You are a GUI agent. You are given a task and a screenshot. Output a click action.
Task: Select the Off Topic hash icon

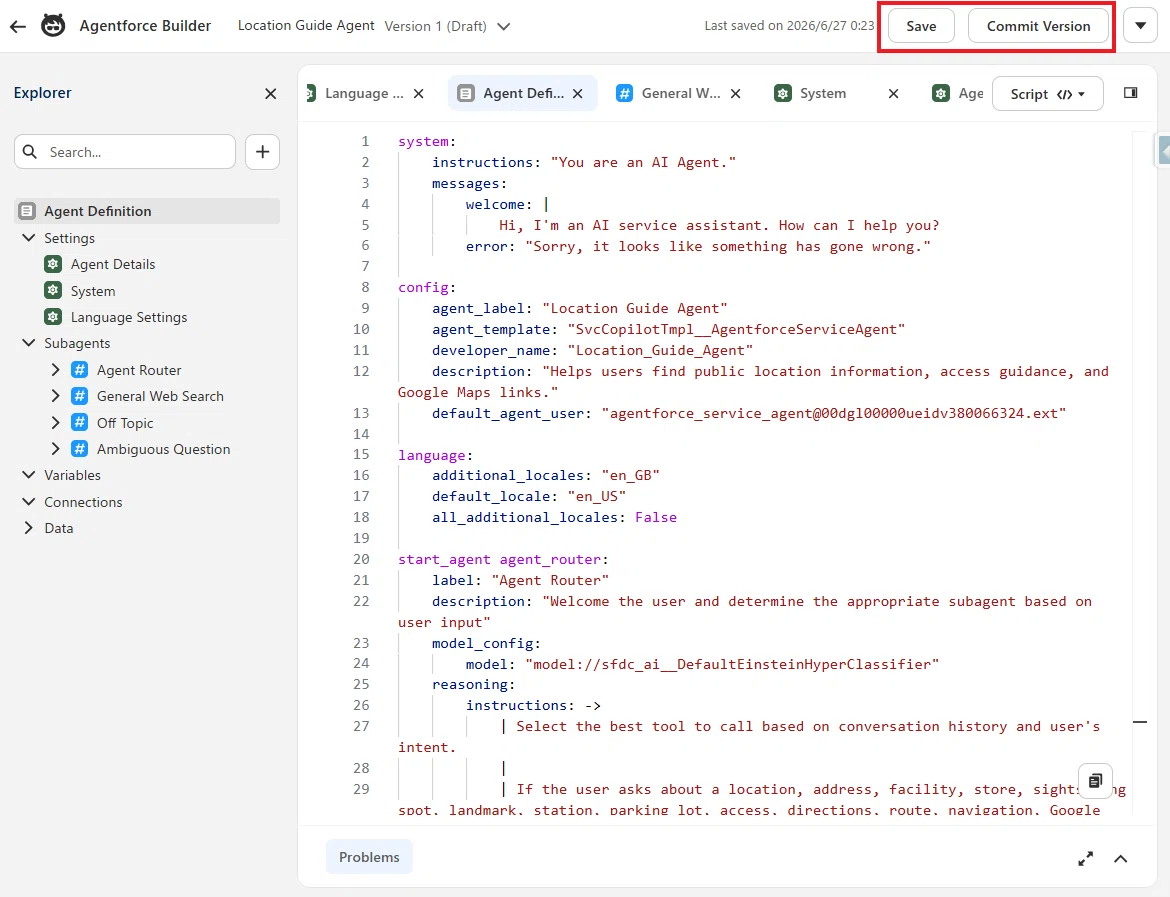(x=80, y=422)
